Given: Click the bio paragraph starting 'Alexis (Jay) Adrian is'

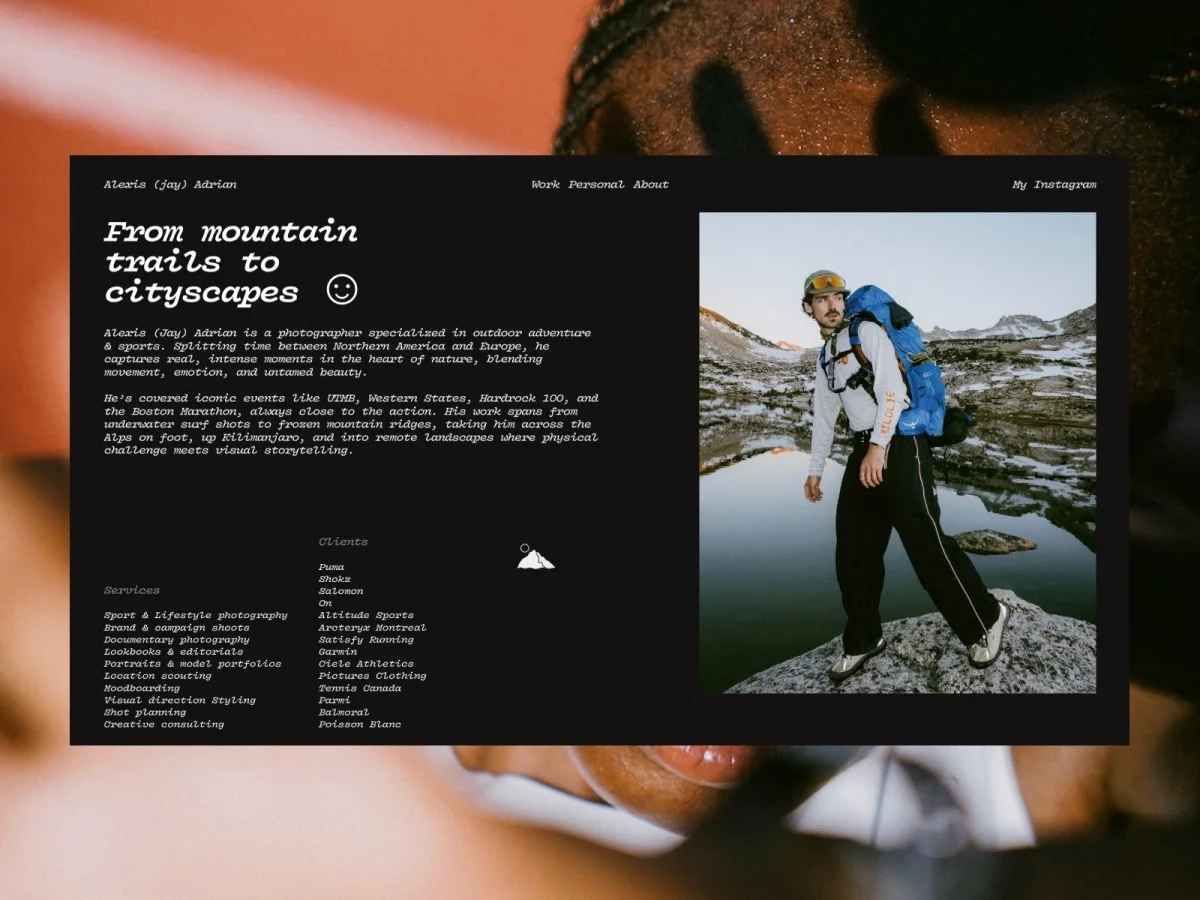Looking at the screenshot, I should [347, 352].
